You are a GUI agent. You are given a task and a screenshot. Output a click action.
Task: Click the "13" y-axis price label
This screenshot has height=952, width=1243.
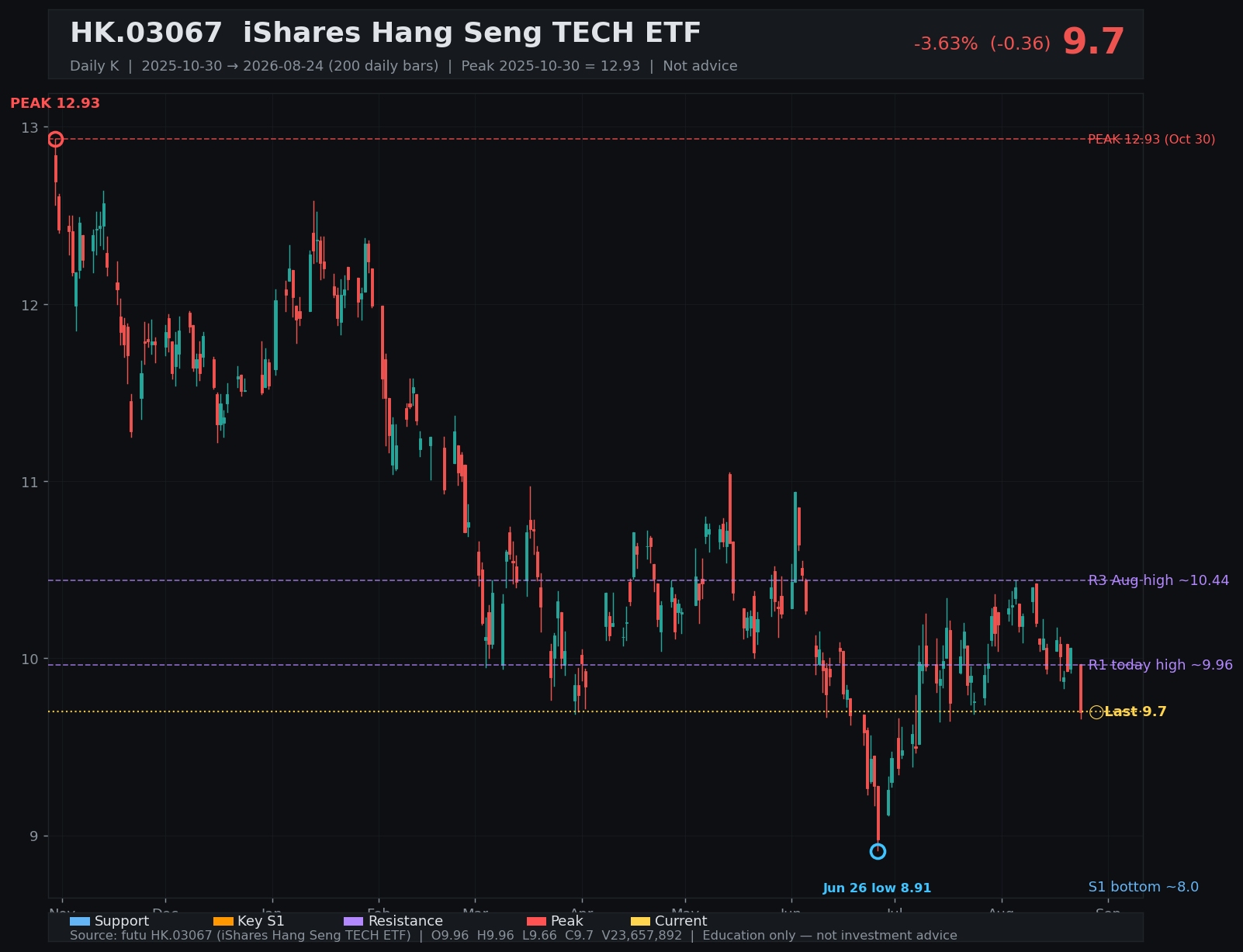[30, 128]
